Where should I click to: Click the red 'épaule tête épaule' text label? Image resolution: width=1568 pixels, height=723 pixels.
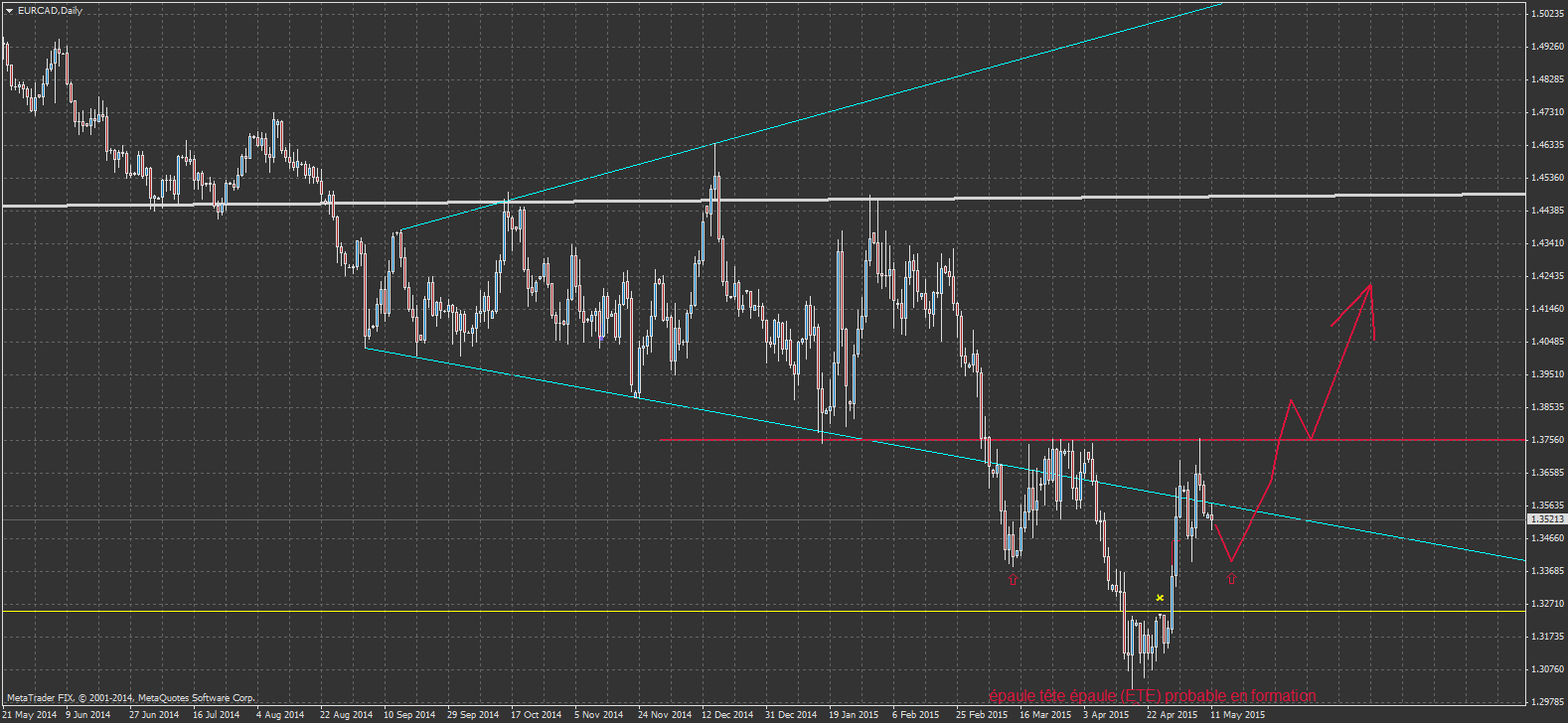pos(1152,696)
